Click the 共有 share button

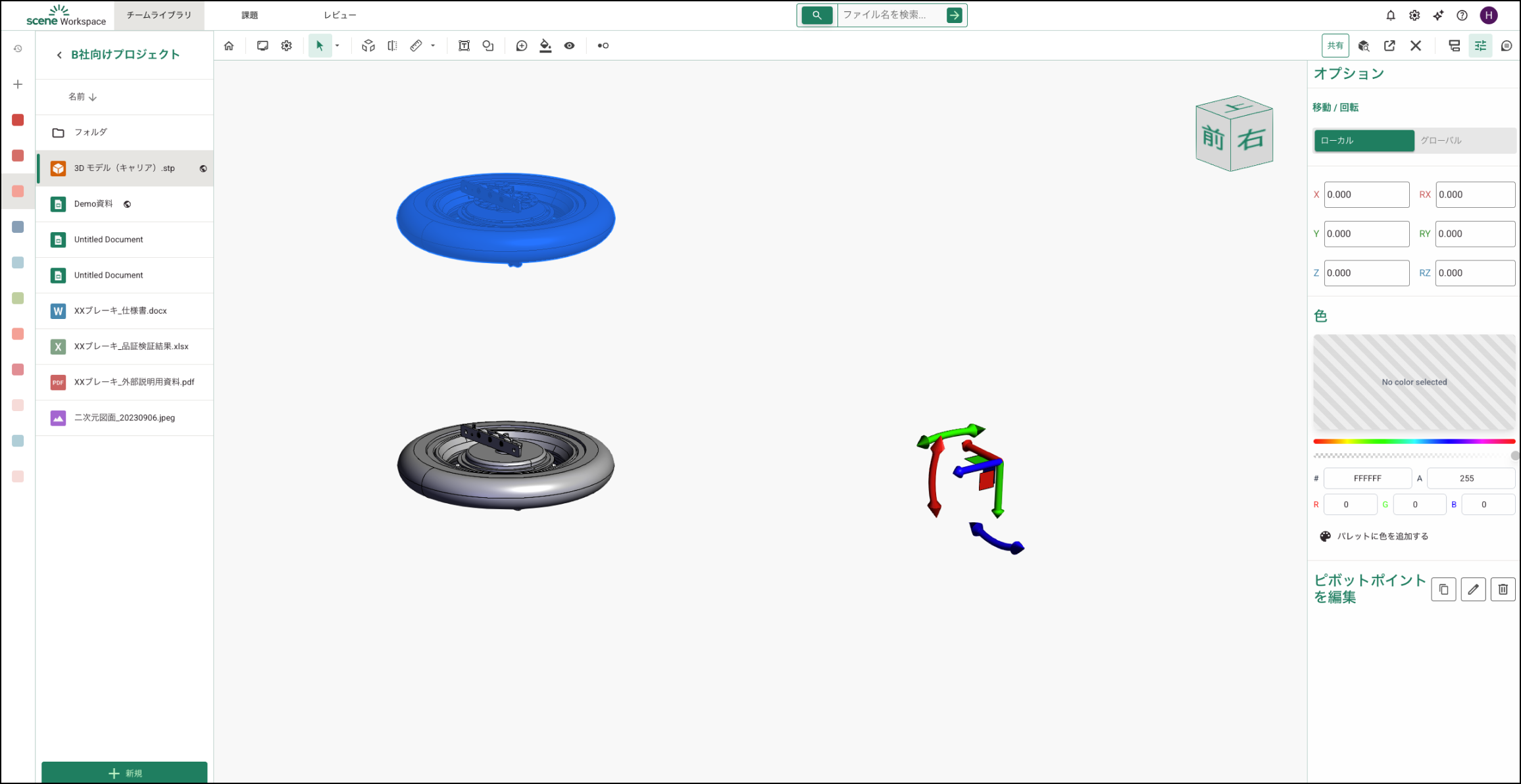(1335, 45)
